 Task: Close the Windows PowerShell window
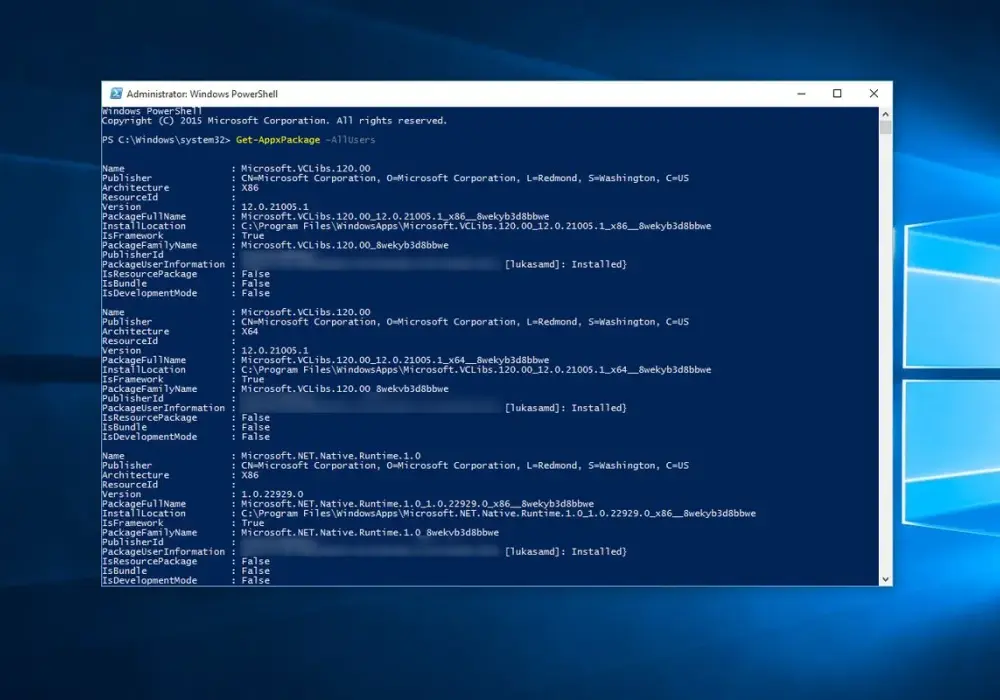click(x=874, y=94)
